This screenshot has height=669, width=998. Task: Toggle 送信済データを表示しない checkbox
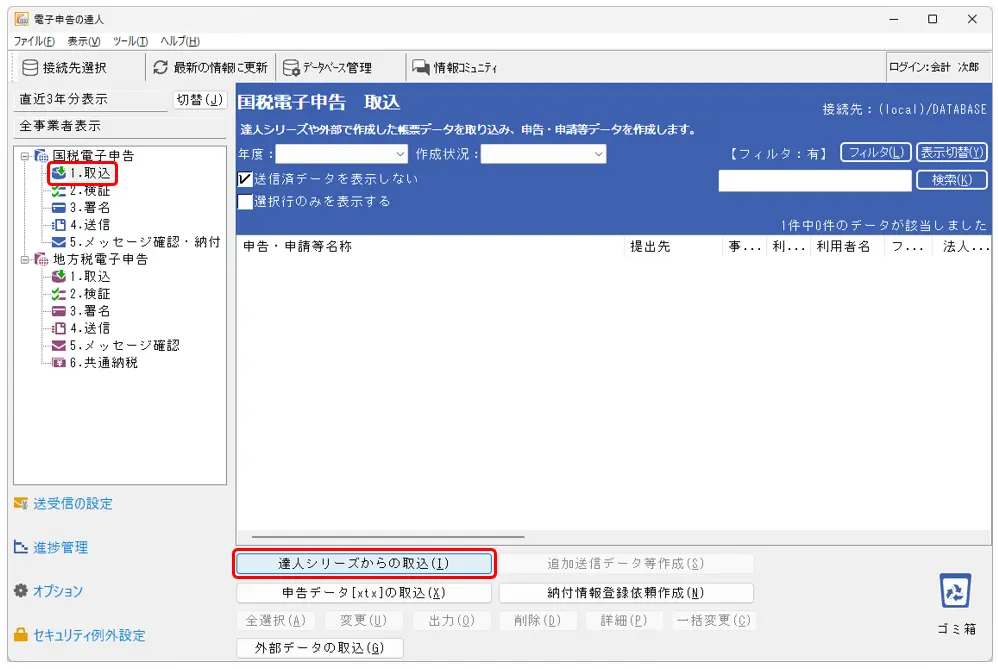tap(245, 180)
